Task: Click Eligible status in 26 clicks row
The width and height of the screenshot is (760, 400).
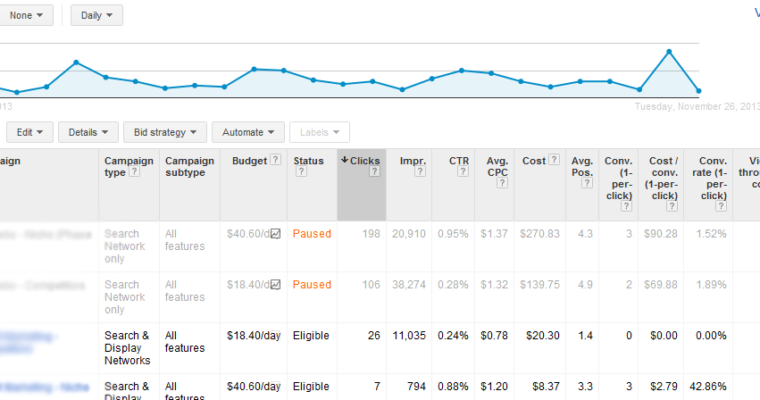Action: pyautogui.click(x=311, y=336)
